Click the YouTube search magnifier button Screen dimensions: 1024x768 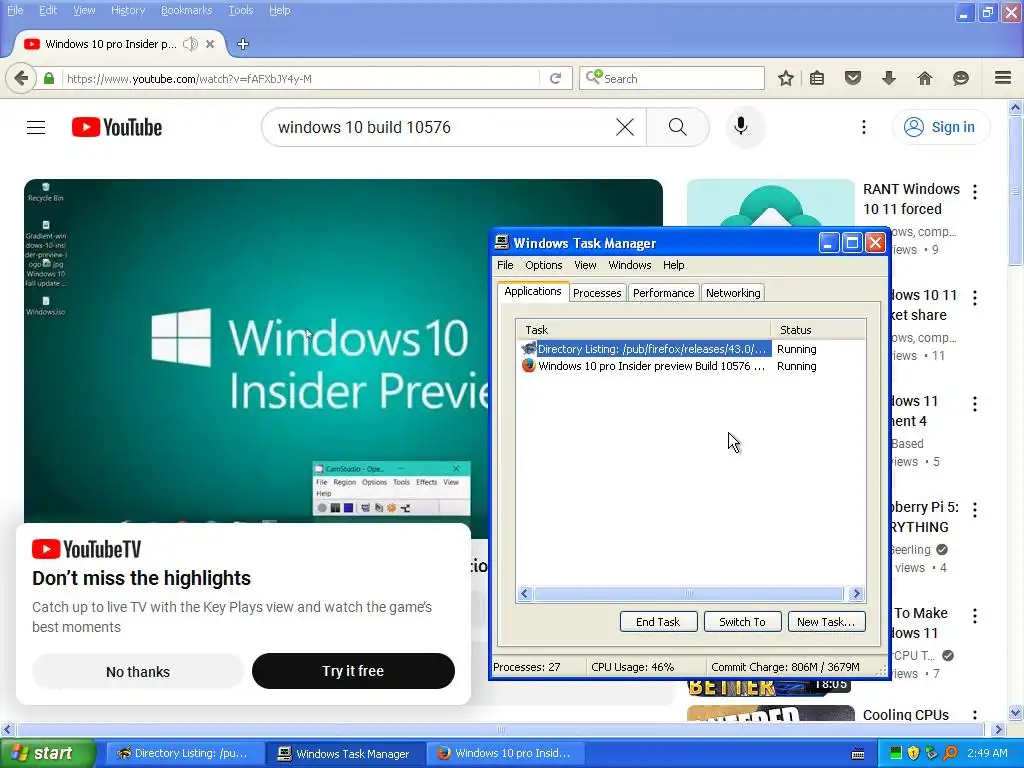point(678,127)
